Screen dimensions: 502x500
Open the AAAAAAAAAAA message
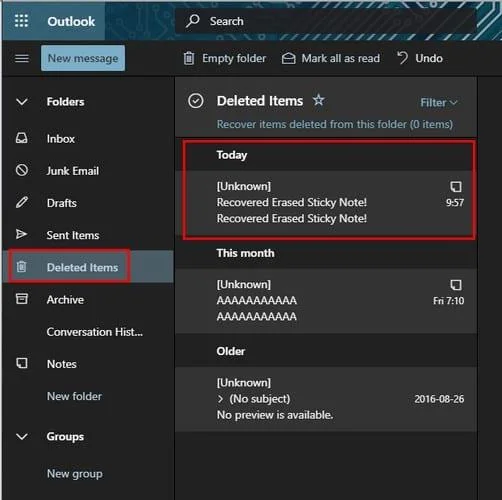(x=326, y=301)
